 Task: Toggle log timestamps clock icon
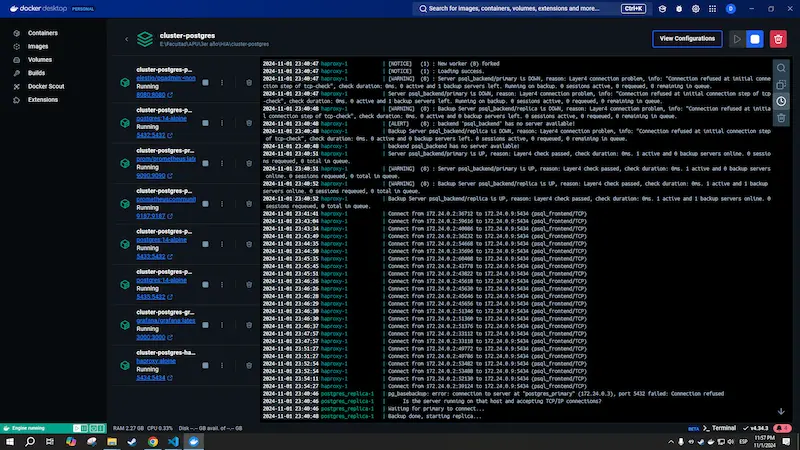click(781, 102)
